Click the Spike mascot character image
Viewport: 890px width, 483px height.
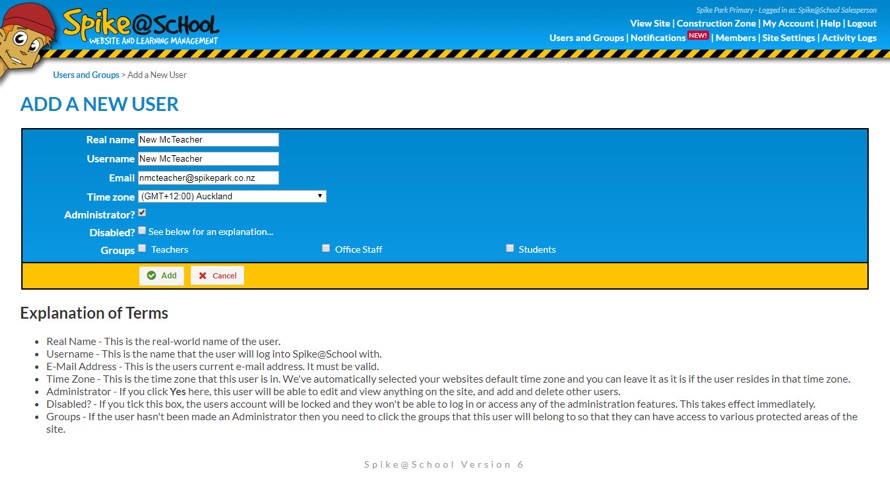pyautogui.click(x=27, y=39)
